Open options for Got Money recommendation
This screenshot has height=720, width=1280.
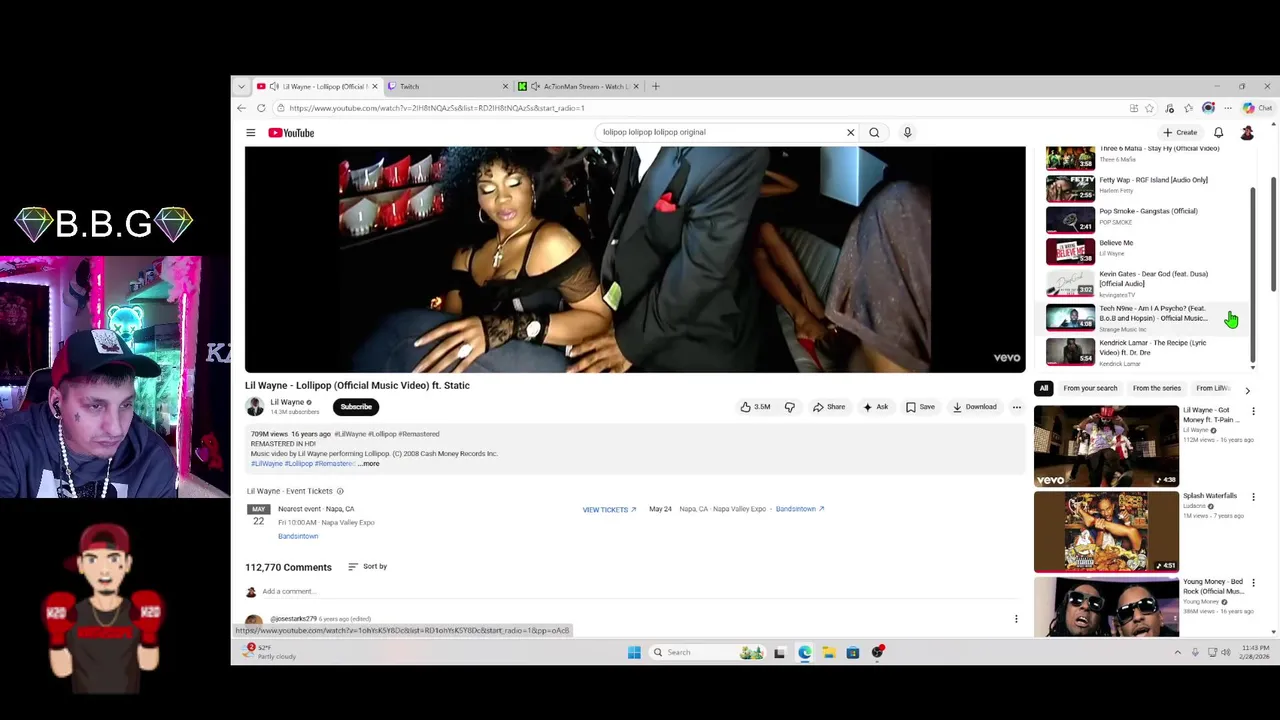1253,411
